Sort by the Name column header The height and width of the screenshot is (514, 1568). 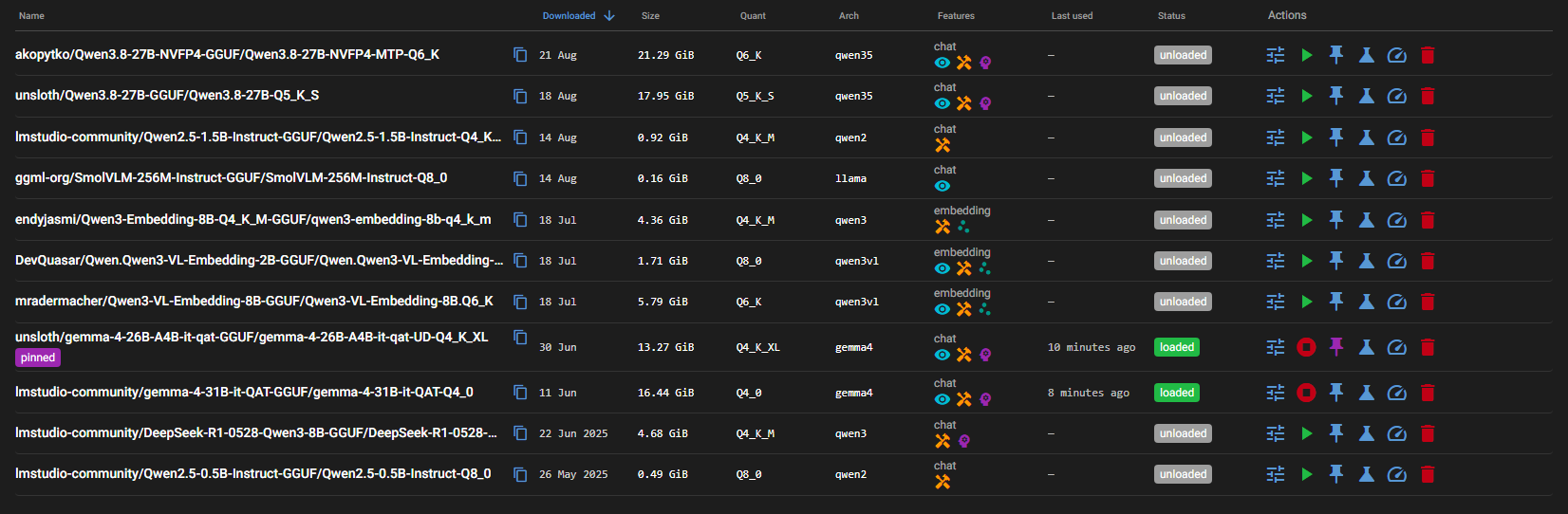[31, 16]
